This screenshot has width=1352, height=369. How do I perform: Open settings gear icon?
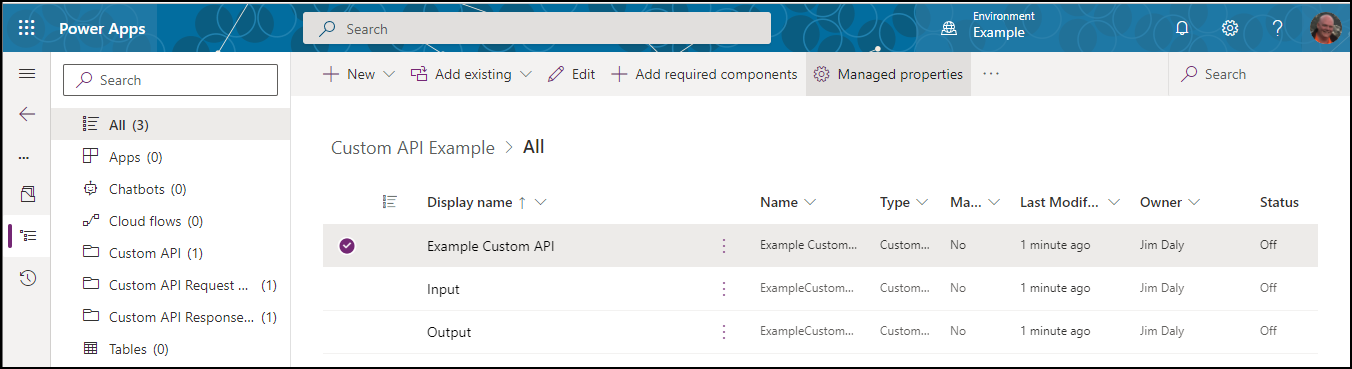tap(1230, 28)
